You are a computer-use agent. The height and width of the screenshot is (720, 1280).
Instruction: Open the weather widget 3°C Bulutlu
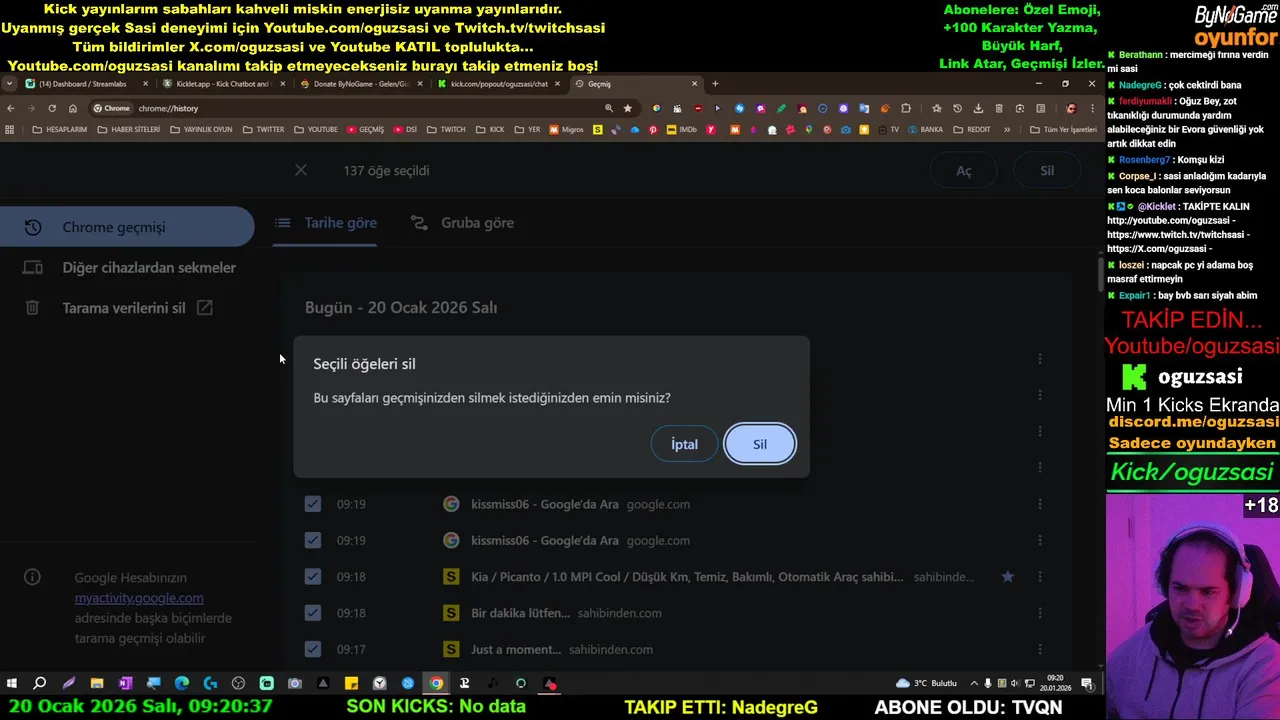pos(927,684)
